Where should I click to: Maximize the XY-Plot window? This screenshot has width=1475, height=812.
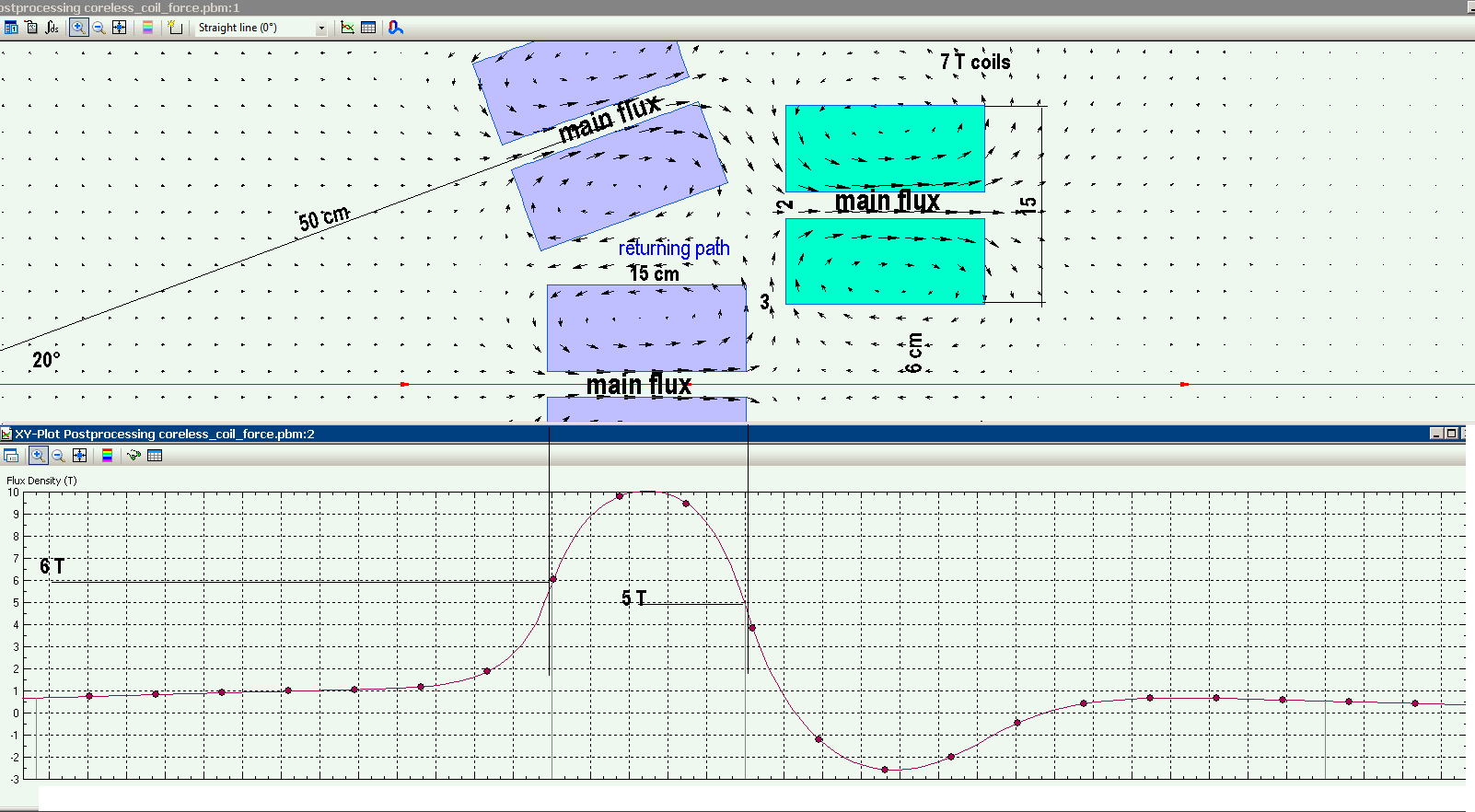pos(1452,434)
